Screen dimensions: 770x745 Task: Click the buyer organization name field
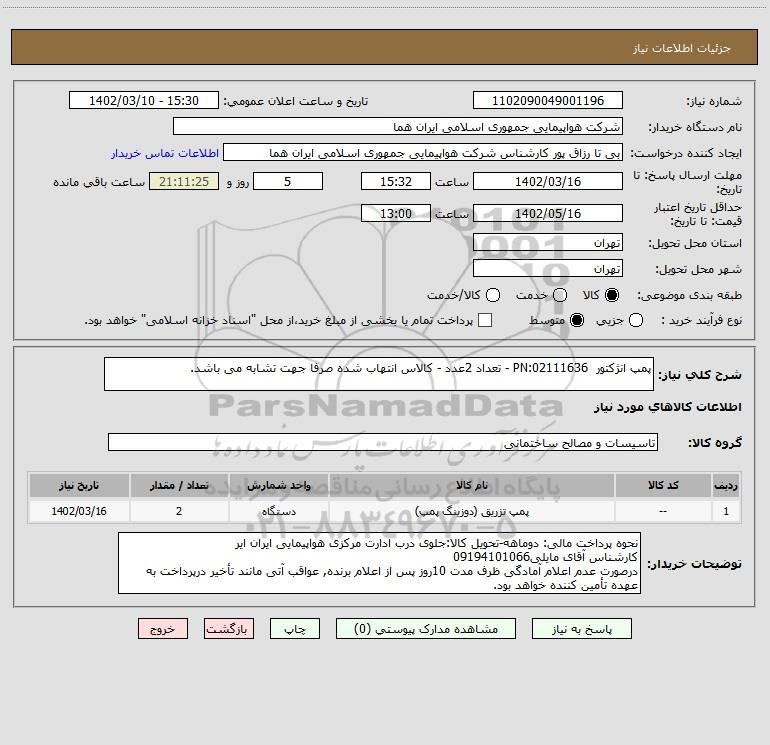click(398, 126)
